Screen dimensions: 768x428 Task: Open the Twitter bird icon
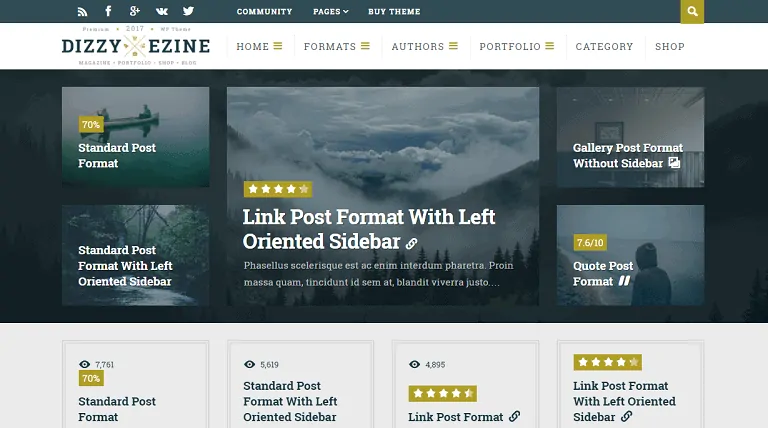pos(188,11)
